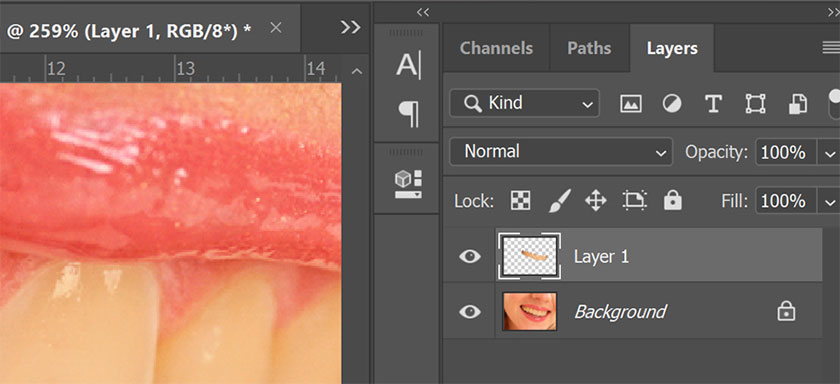Select Layer 1 thumbnail
Screen dimensions: 840x384
point(530,256)
